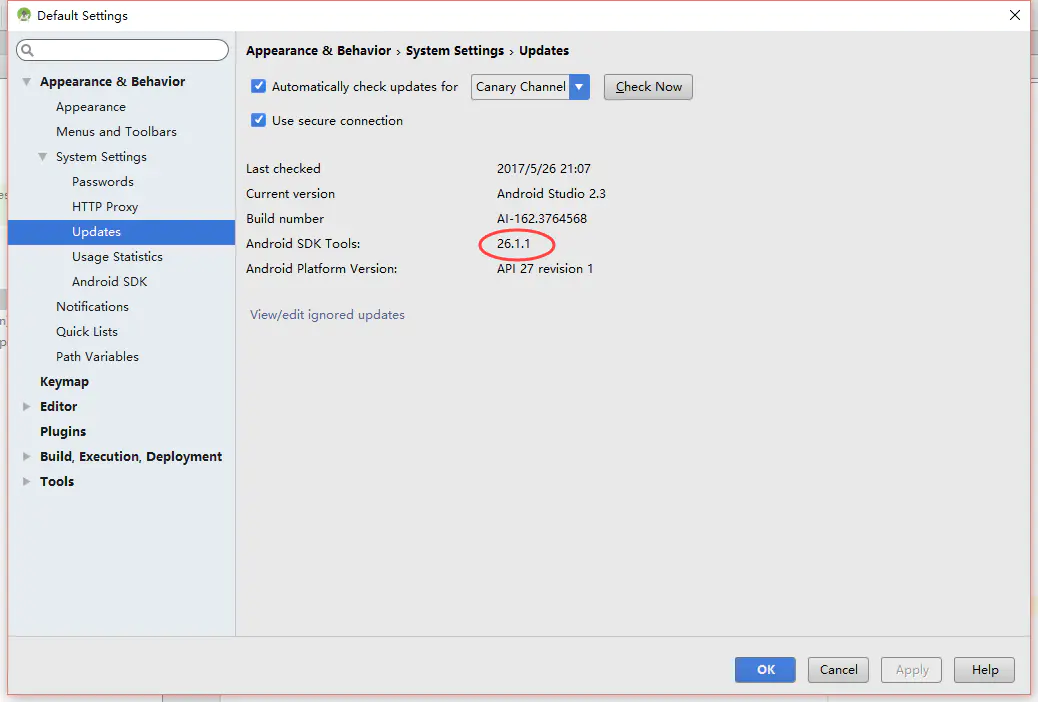Toggle Automatically check updates for checkbox
Viewport: 1038px width, 702px height.
click(x=258, y=86)
